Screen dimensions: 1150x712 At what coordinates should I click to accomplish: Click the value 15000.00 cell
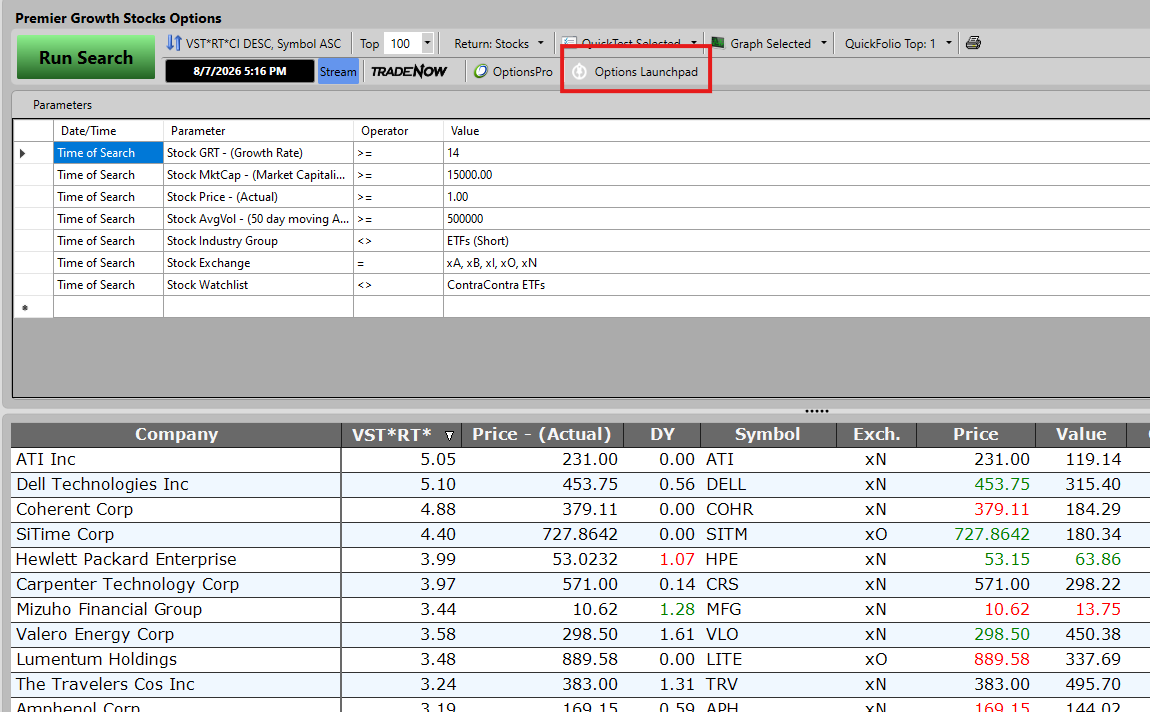tap(796, 175)
